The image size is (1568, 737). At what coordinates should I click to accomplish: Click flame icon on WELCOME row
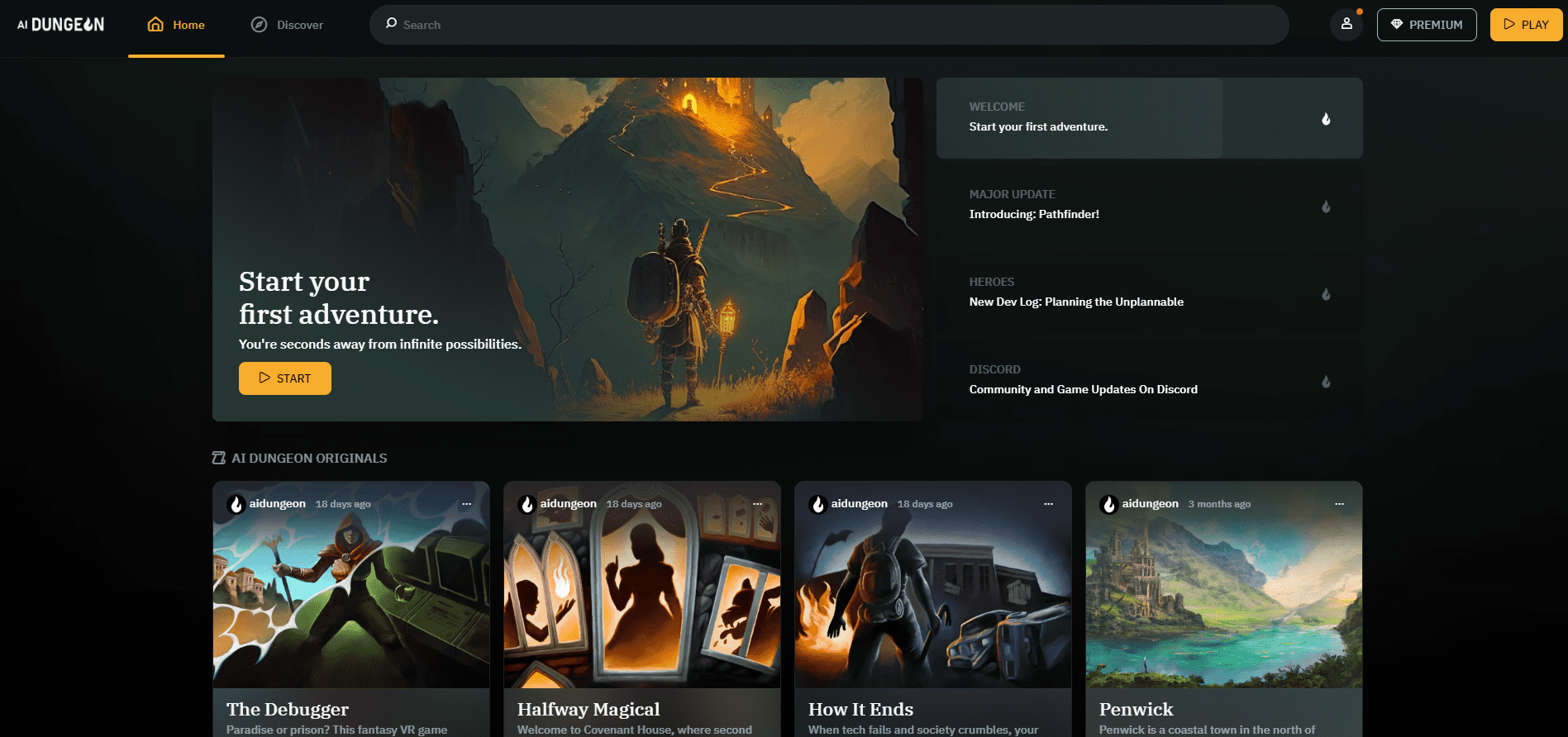point(1326,119)
